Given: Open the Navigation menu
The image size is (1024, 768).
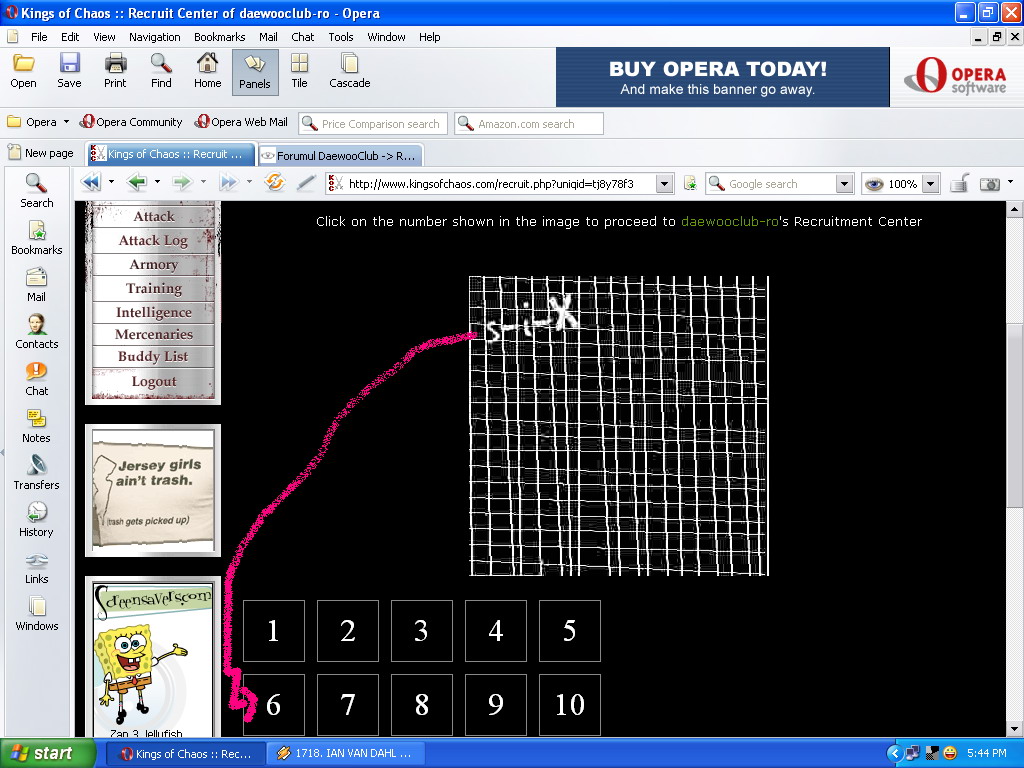Looking at the screenshot, I should pos(155,37).
